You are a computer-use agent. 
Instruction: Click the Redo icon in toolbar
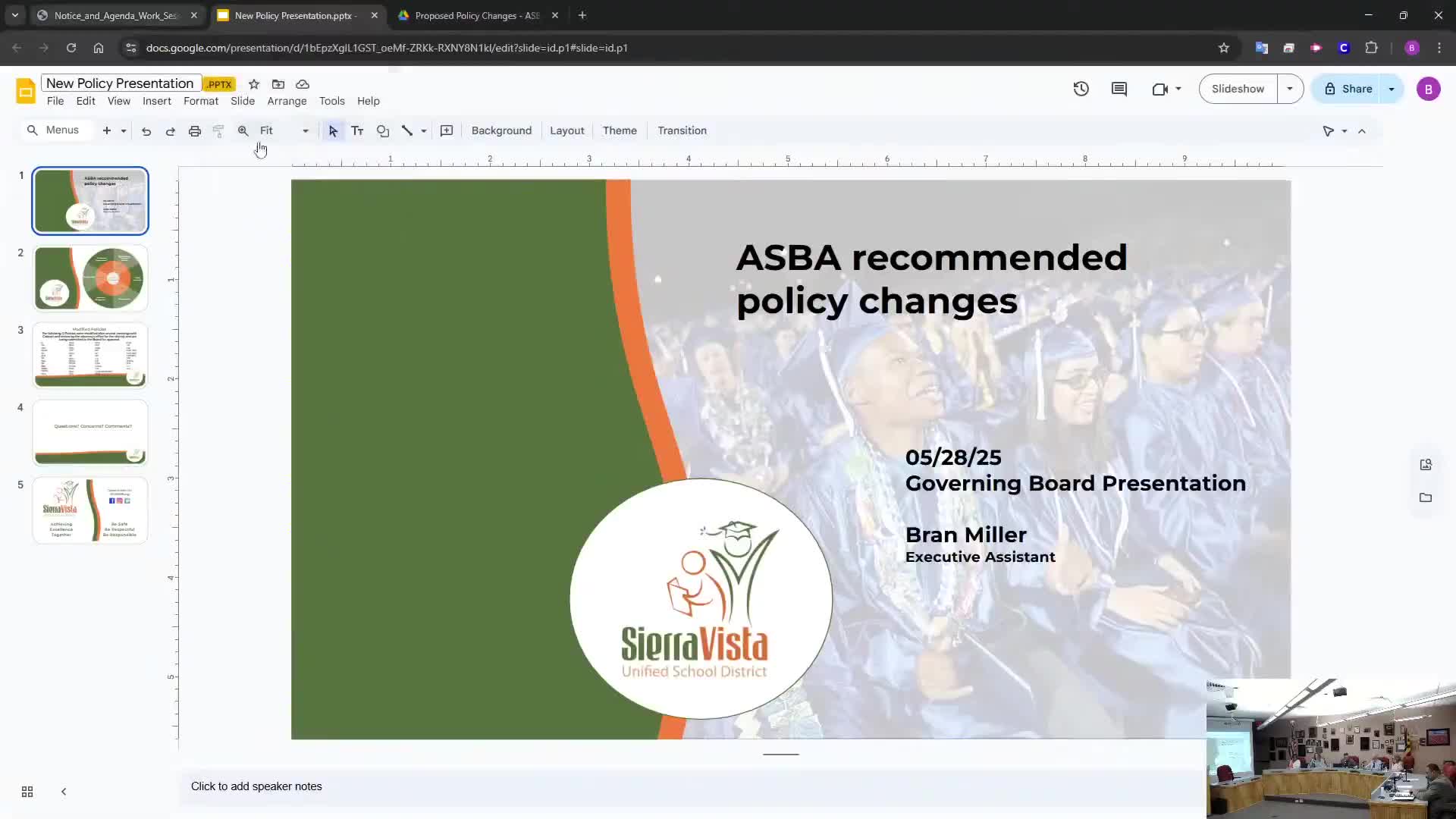tap(171, 131)
